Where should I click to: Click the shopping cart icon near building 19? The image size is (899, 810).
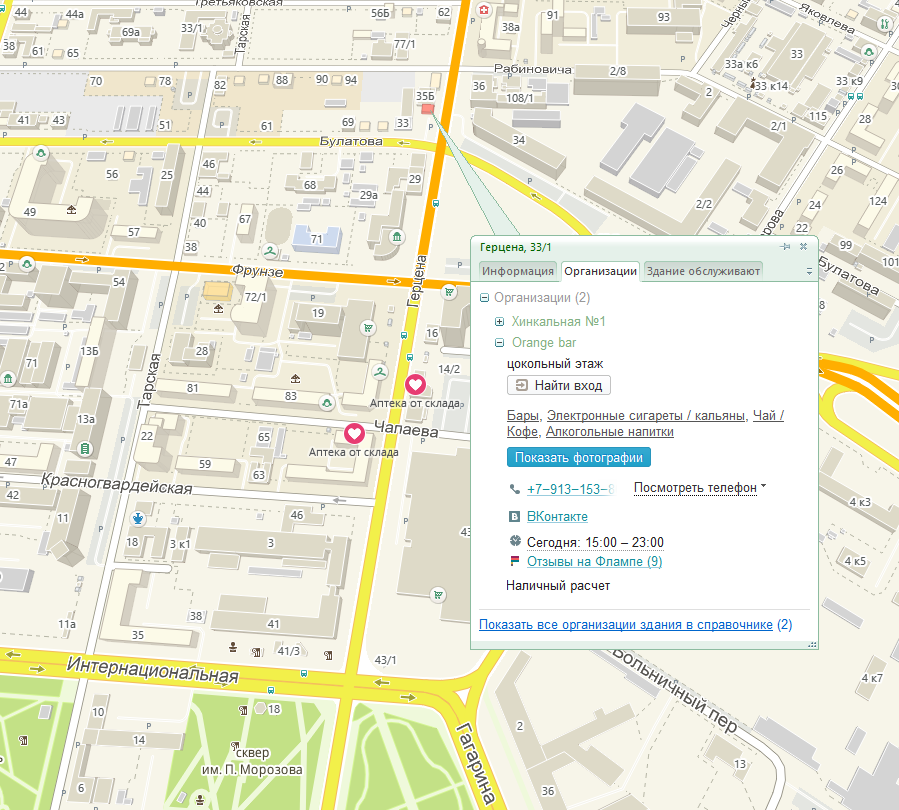tap(369, 327)
